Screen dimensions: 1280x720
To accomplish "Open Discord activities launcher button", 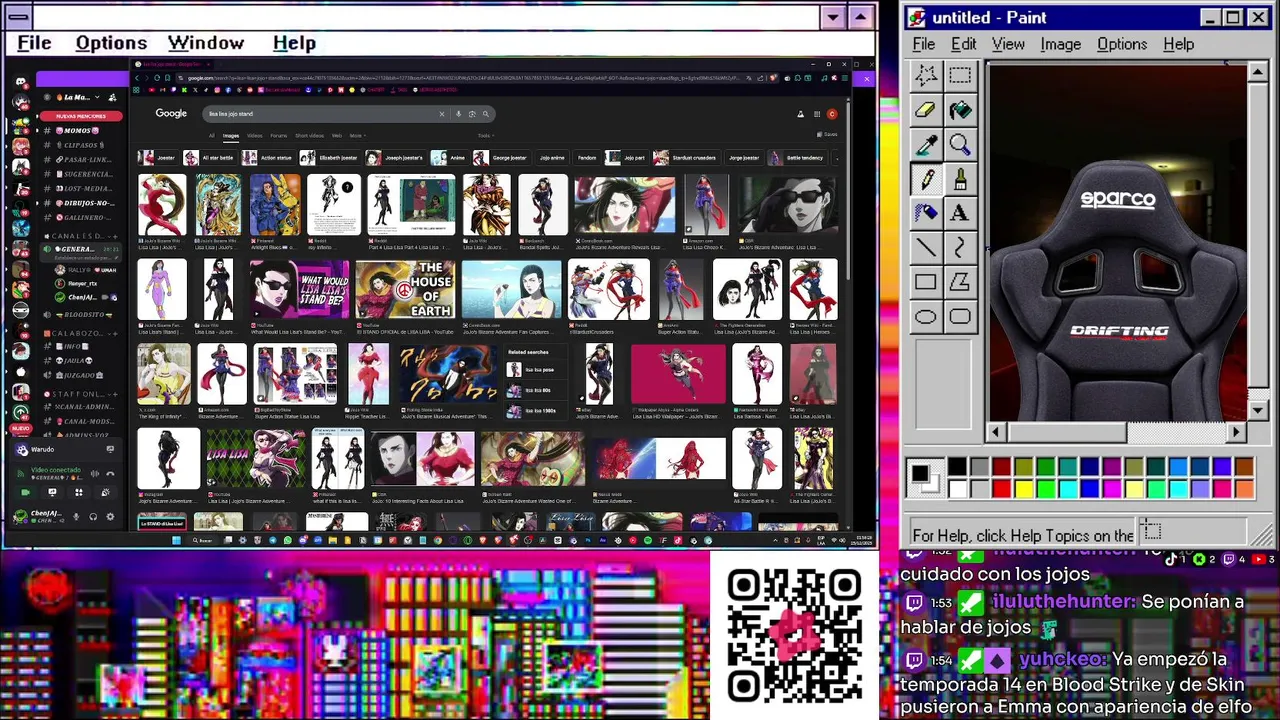I will coord(79,492).
